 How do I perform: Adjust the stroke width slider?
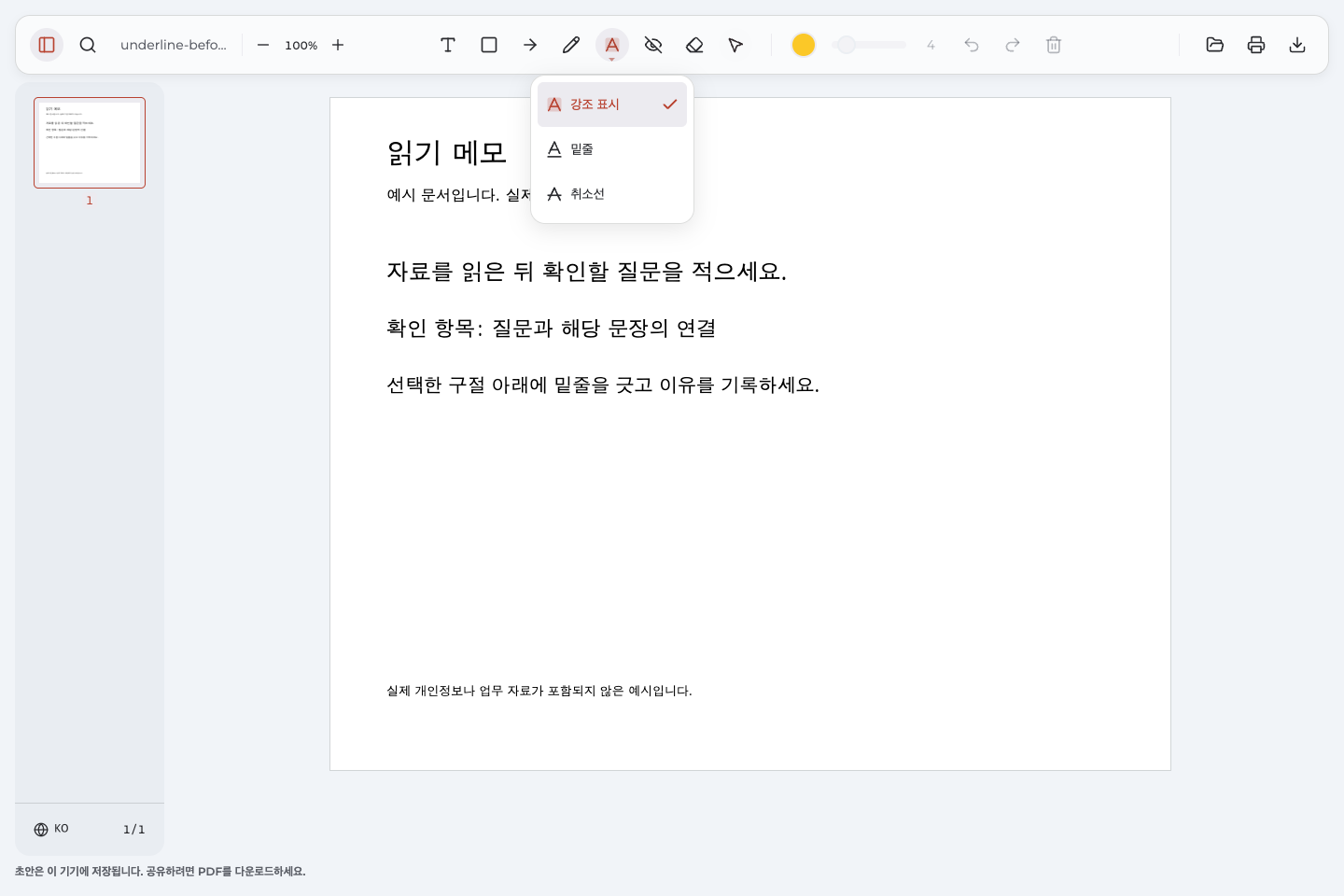(x=869, y=45)
